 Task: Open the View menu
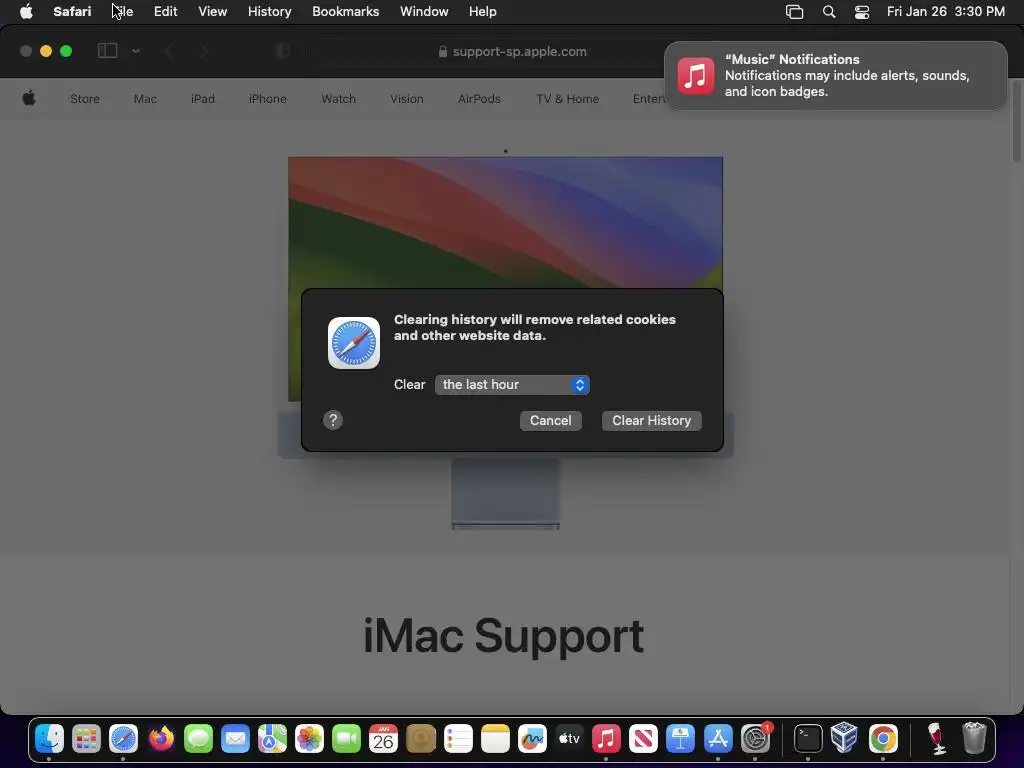tap(212, 12)
